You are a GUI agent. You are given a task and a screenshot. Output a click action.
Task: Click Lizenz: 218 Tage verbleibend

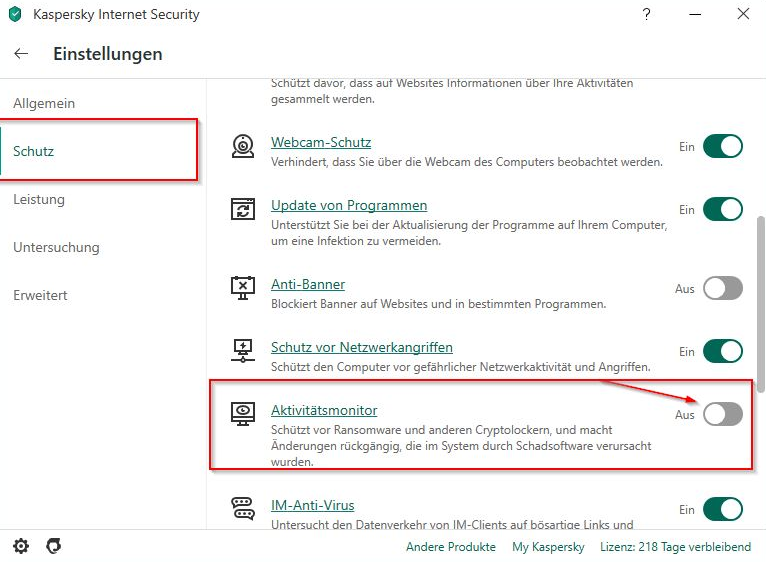tap(676, 546)
